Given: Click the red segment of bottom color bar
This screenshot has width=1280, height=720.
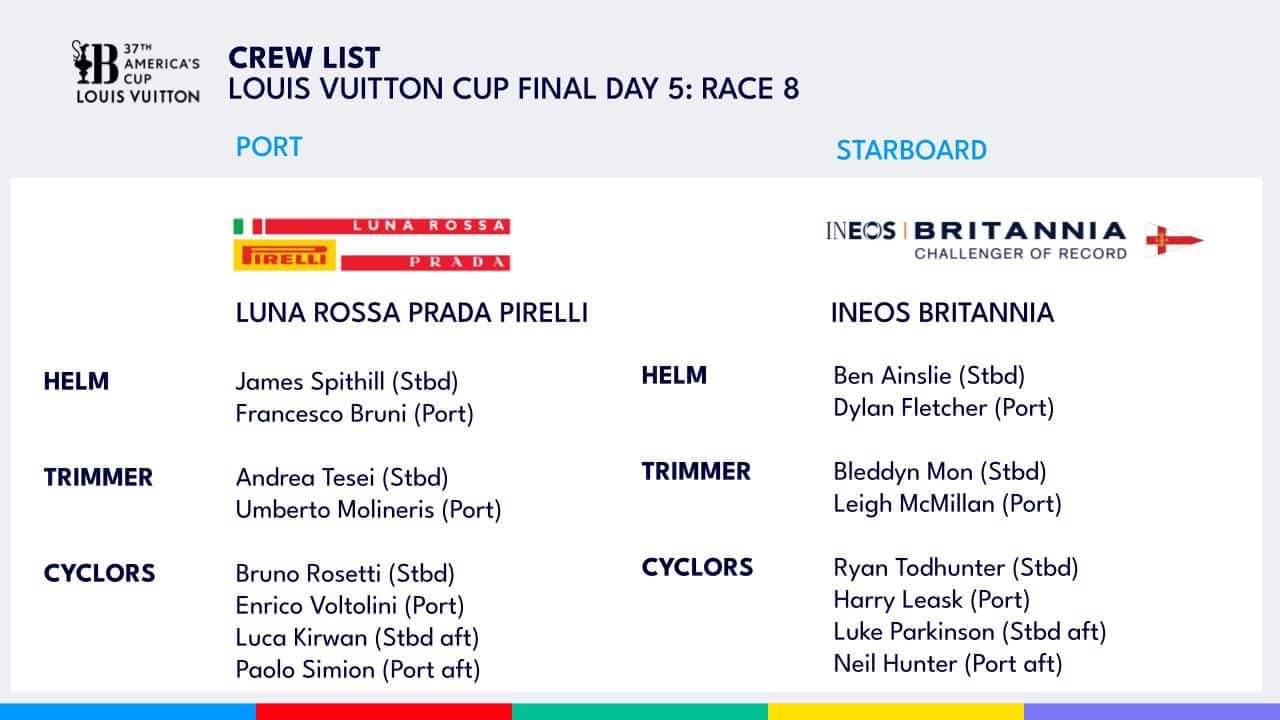Looking at the screenshot, I should [x=383, y=711].
